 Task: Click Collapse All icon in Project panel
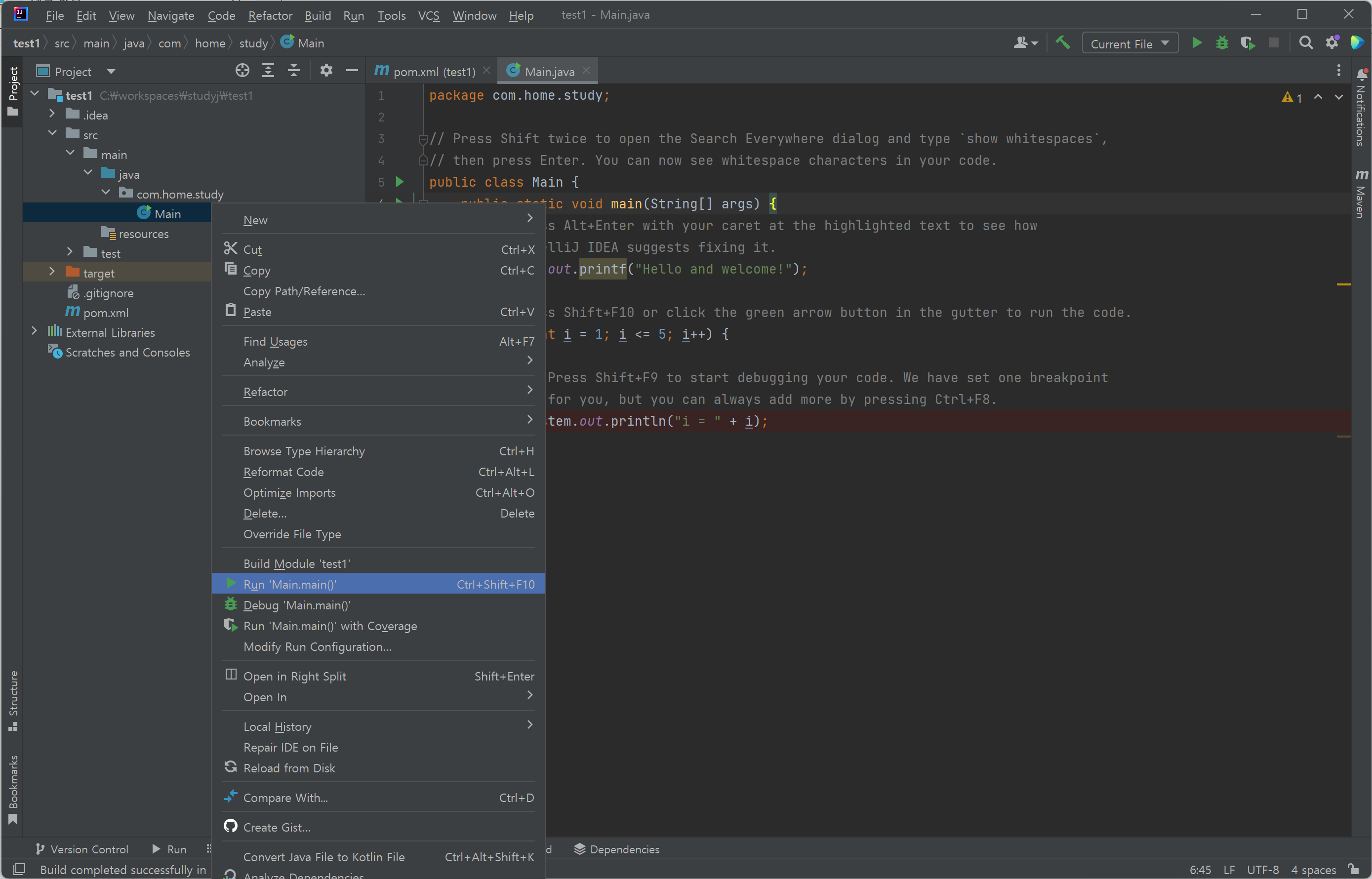(294, 71)
